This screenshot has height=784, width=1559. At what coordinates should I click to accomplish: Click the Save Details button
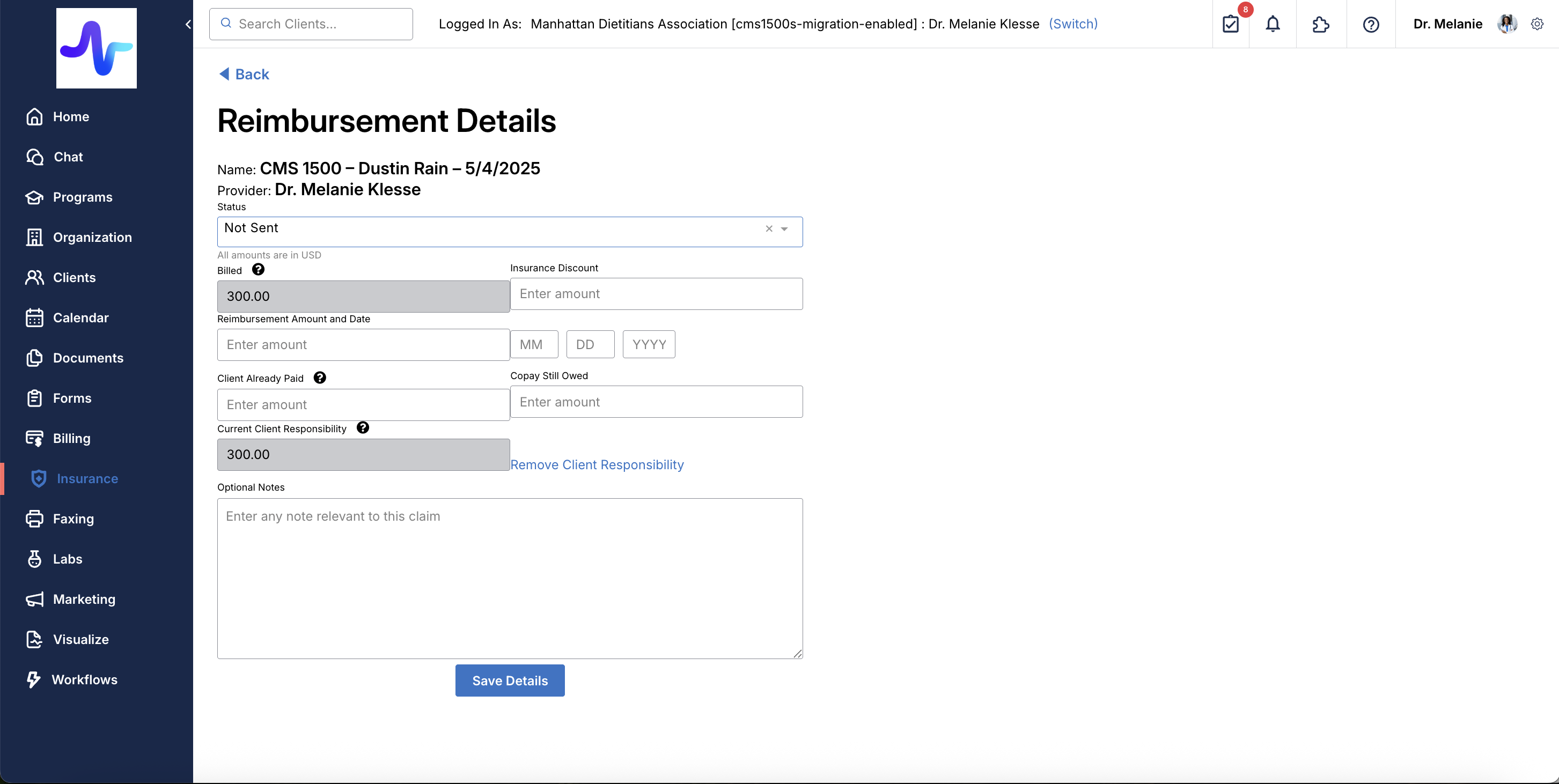click(x=510, y=681)
